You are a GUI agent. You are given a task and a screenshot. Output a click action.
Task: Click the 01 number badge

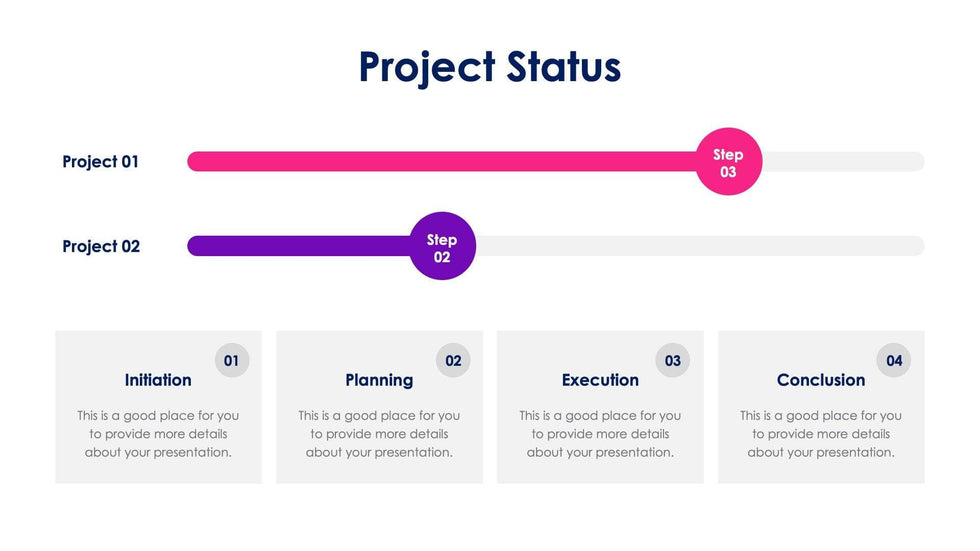(x=231, y=360)
